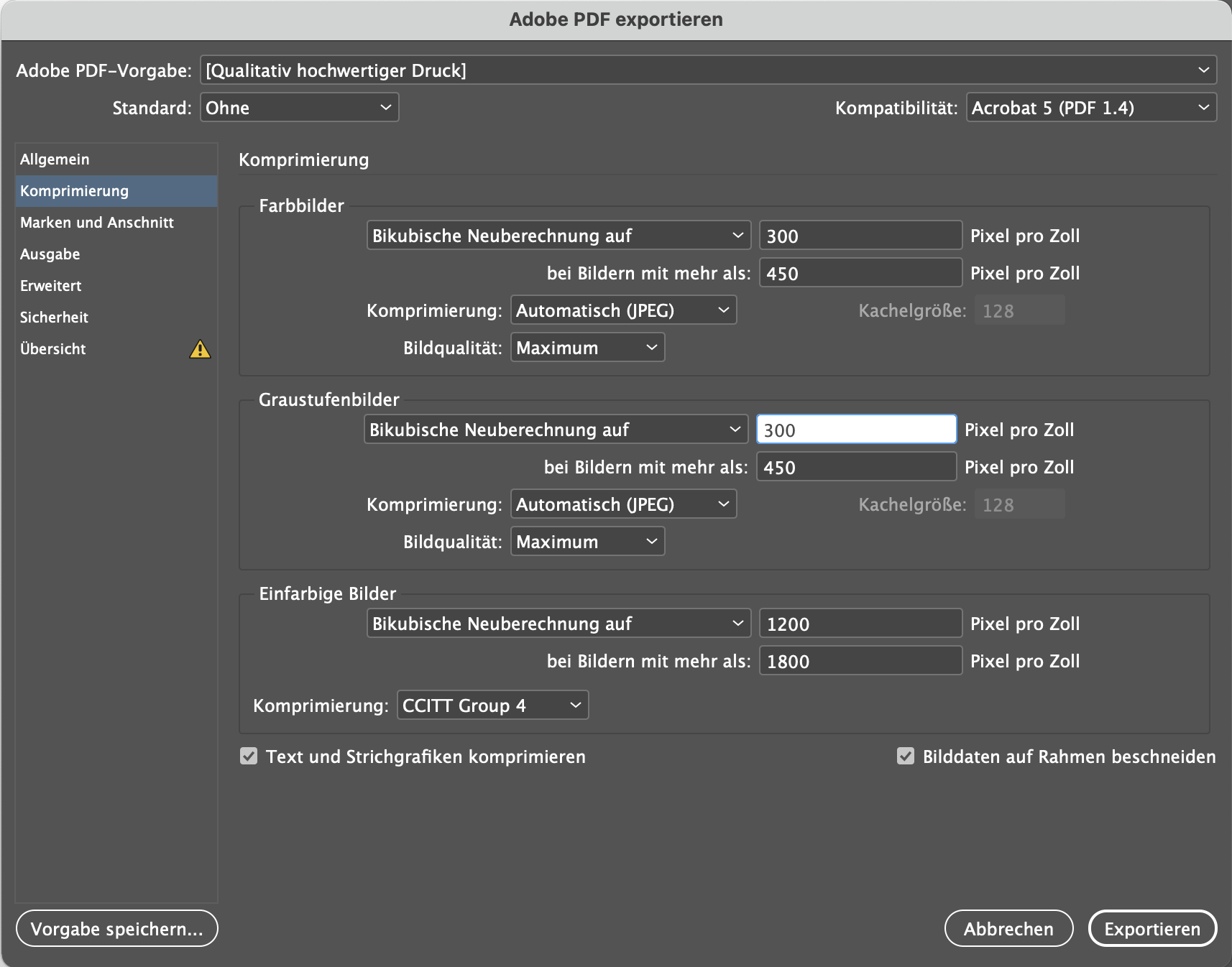Toggle Text und Strichgrafiken komprimieren checkbox
The width and height of the screenshot is (1232, 967).
pyautogui.click(x=249, y=757)
